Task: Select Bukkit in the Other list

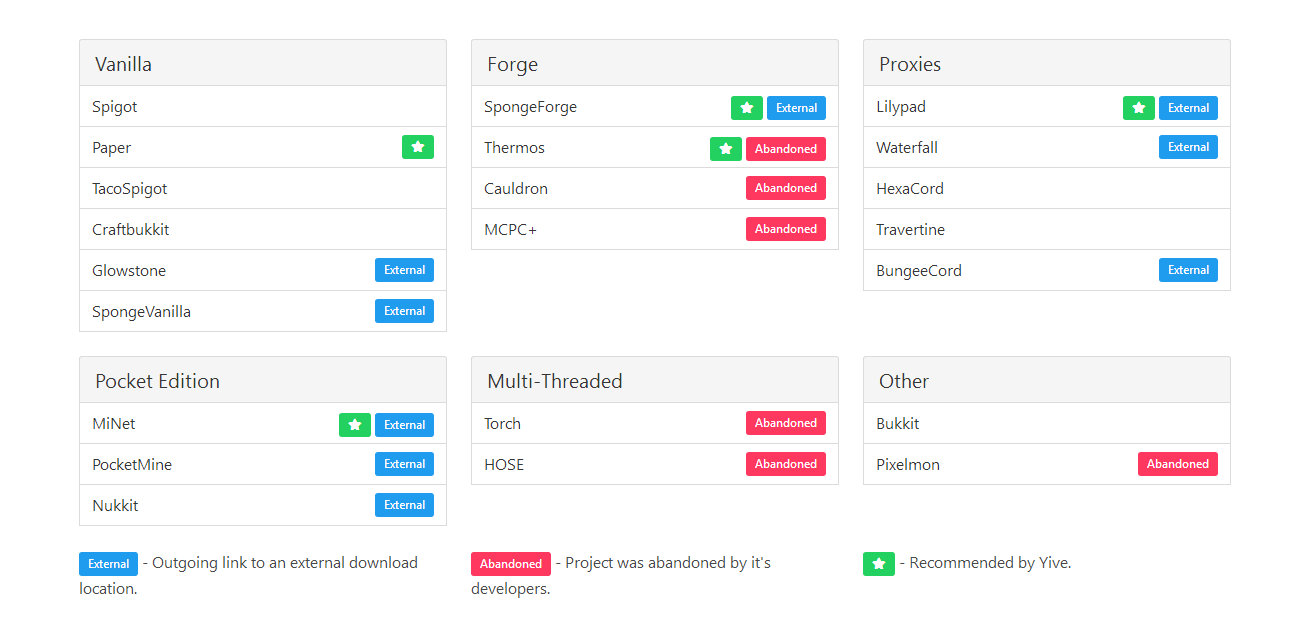Action: 898,424
